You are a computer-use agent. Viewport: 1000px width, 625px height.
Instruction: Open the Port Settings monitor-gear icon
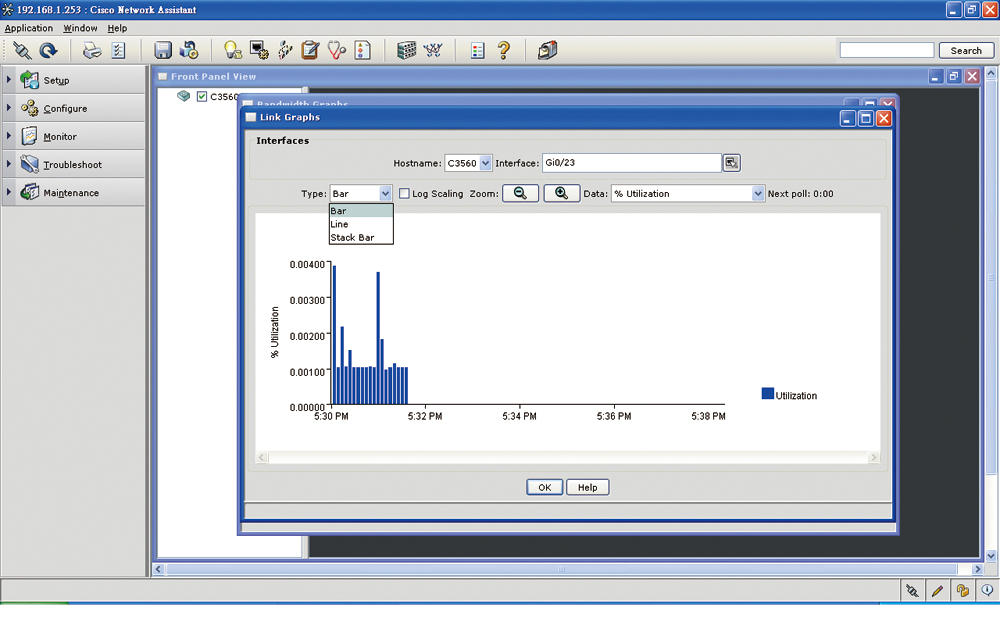coord(259,50)
